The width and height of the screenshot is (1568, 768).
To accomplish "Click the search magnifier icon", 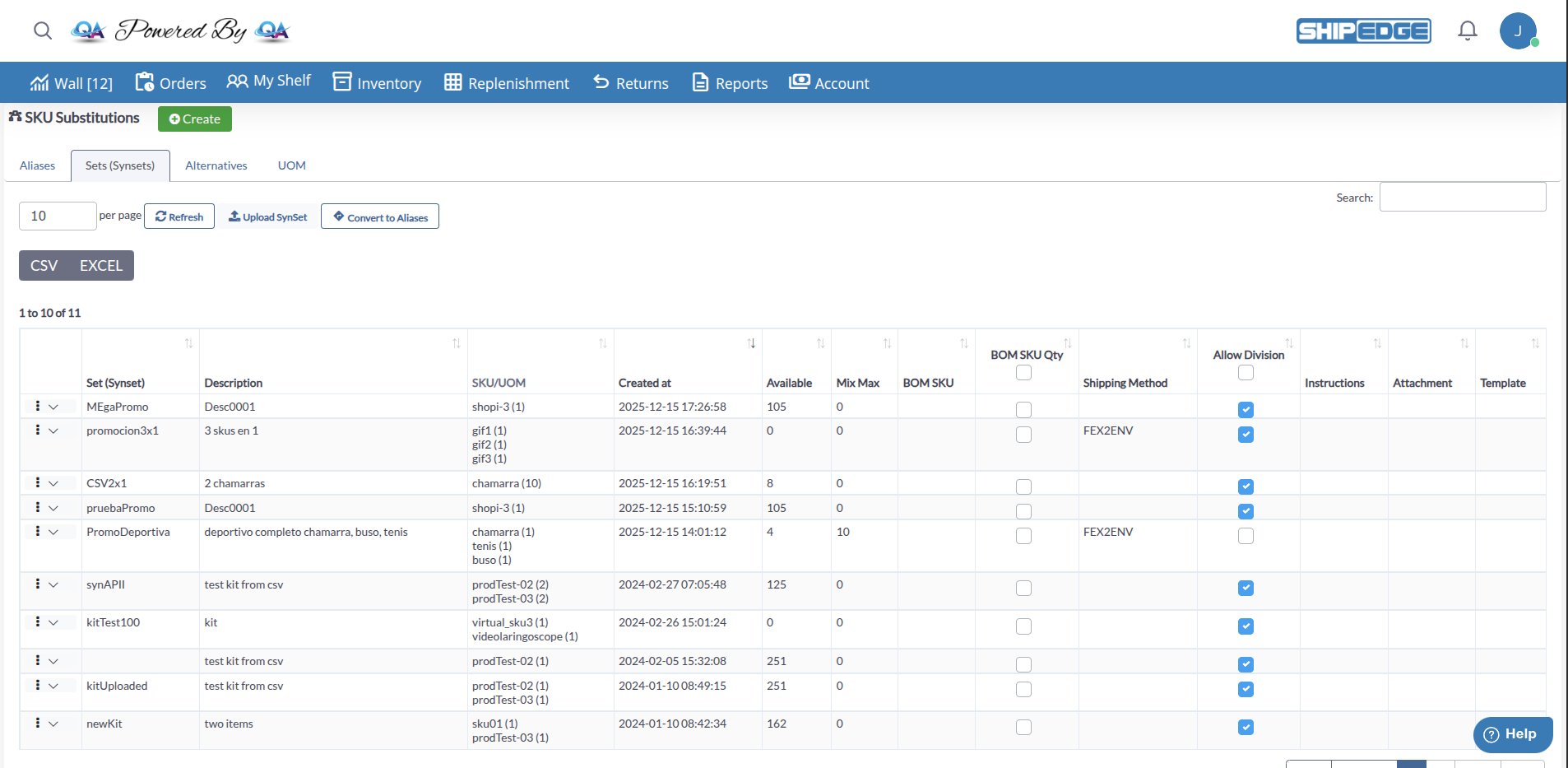I will [43, 31].
